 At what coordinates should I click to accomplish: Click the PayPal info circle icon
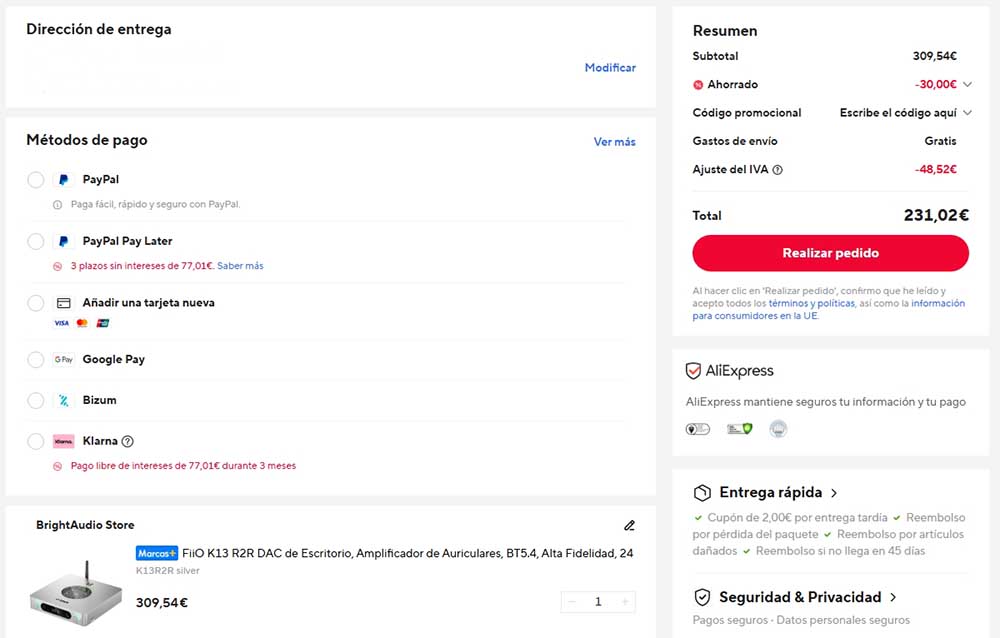pyautogui.click(x=57, y=205)
